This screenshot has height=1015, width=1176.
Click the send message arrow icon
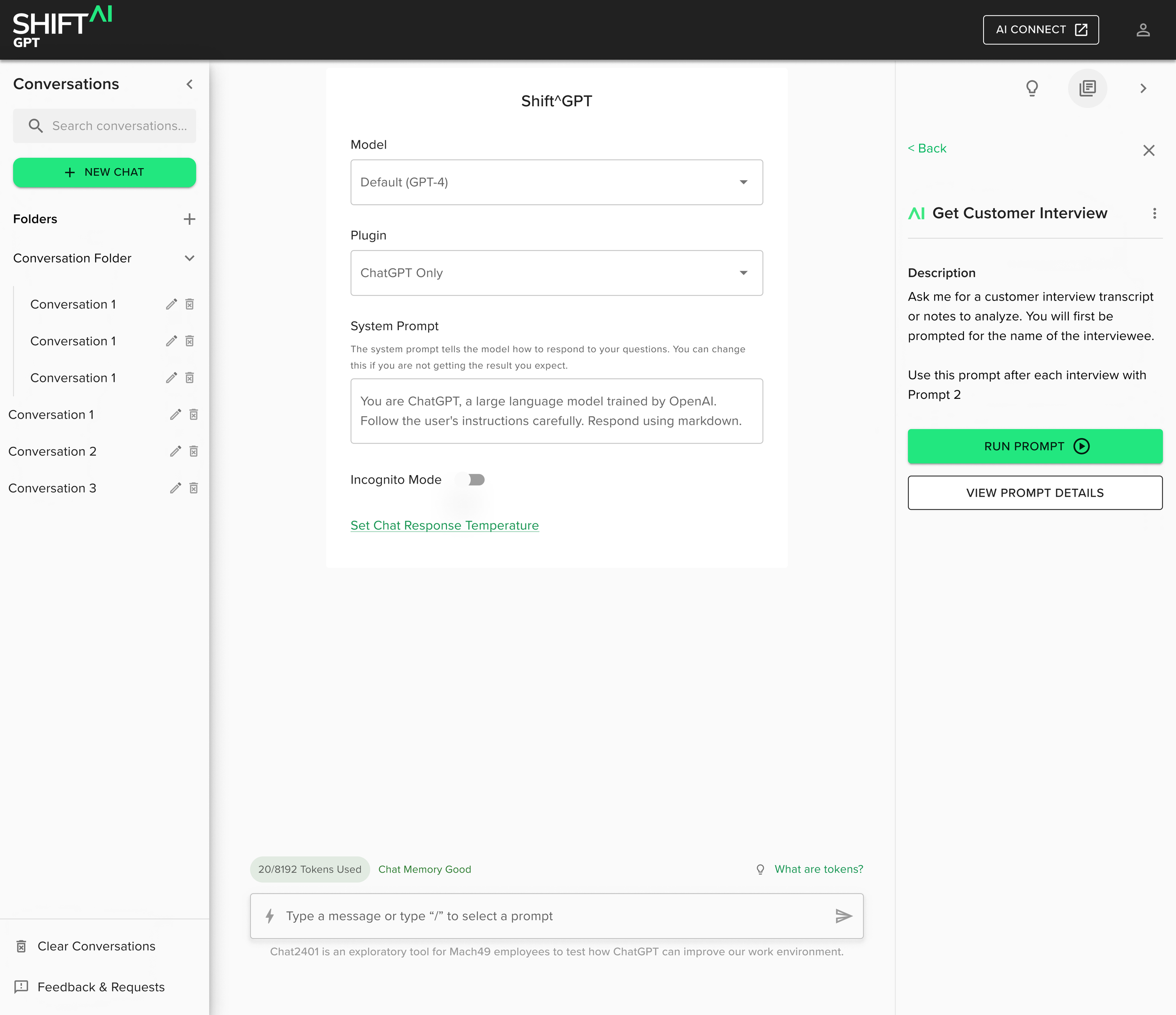843,916
